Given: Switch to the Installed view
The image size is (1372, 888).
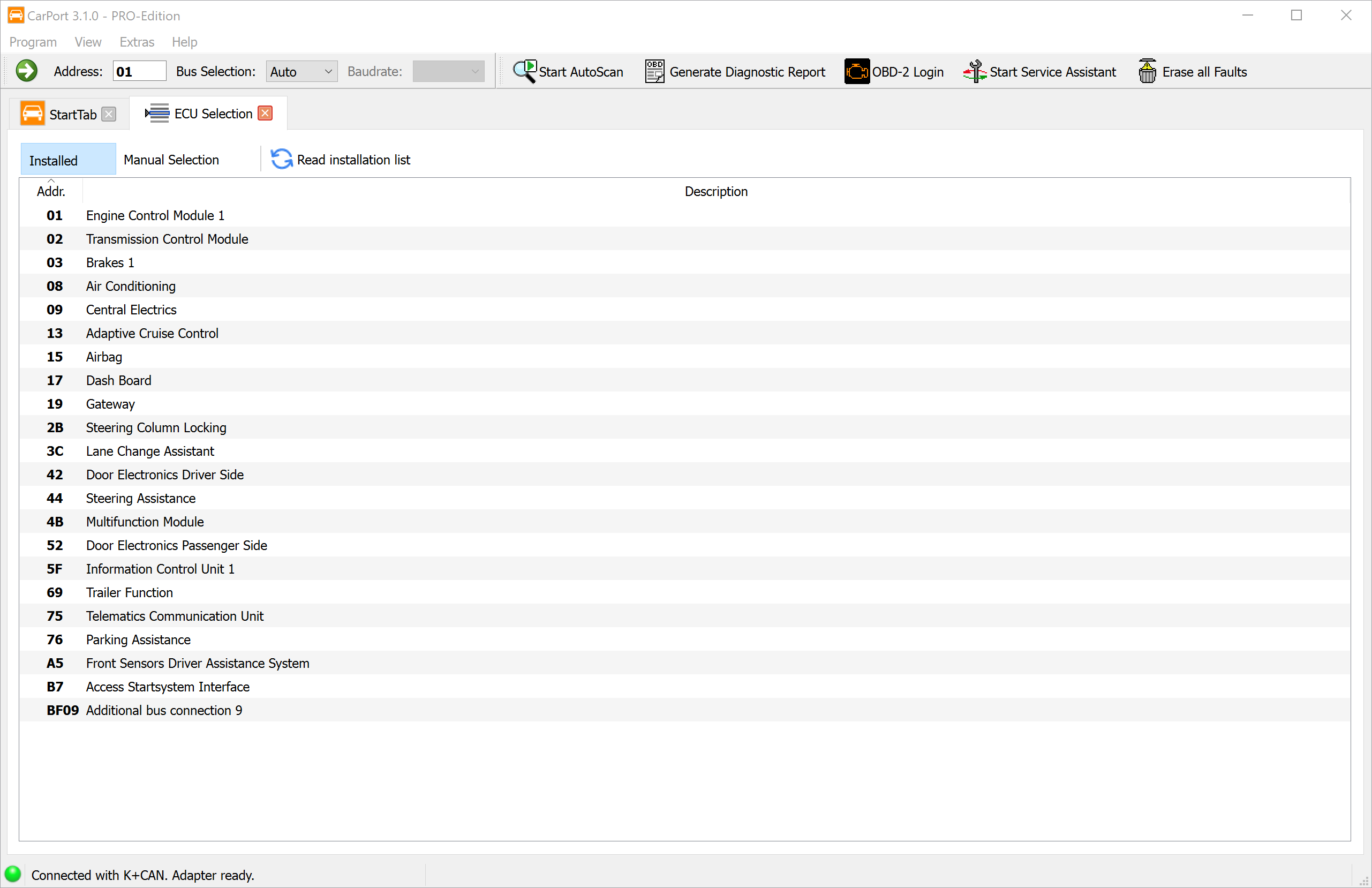Looking at the screenshot, I should click(68, 160).
